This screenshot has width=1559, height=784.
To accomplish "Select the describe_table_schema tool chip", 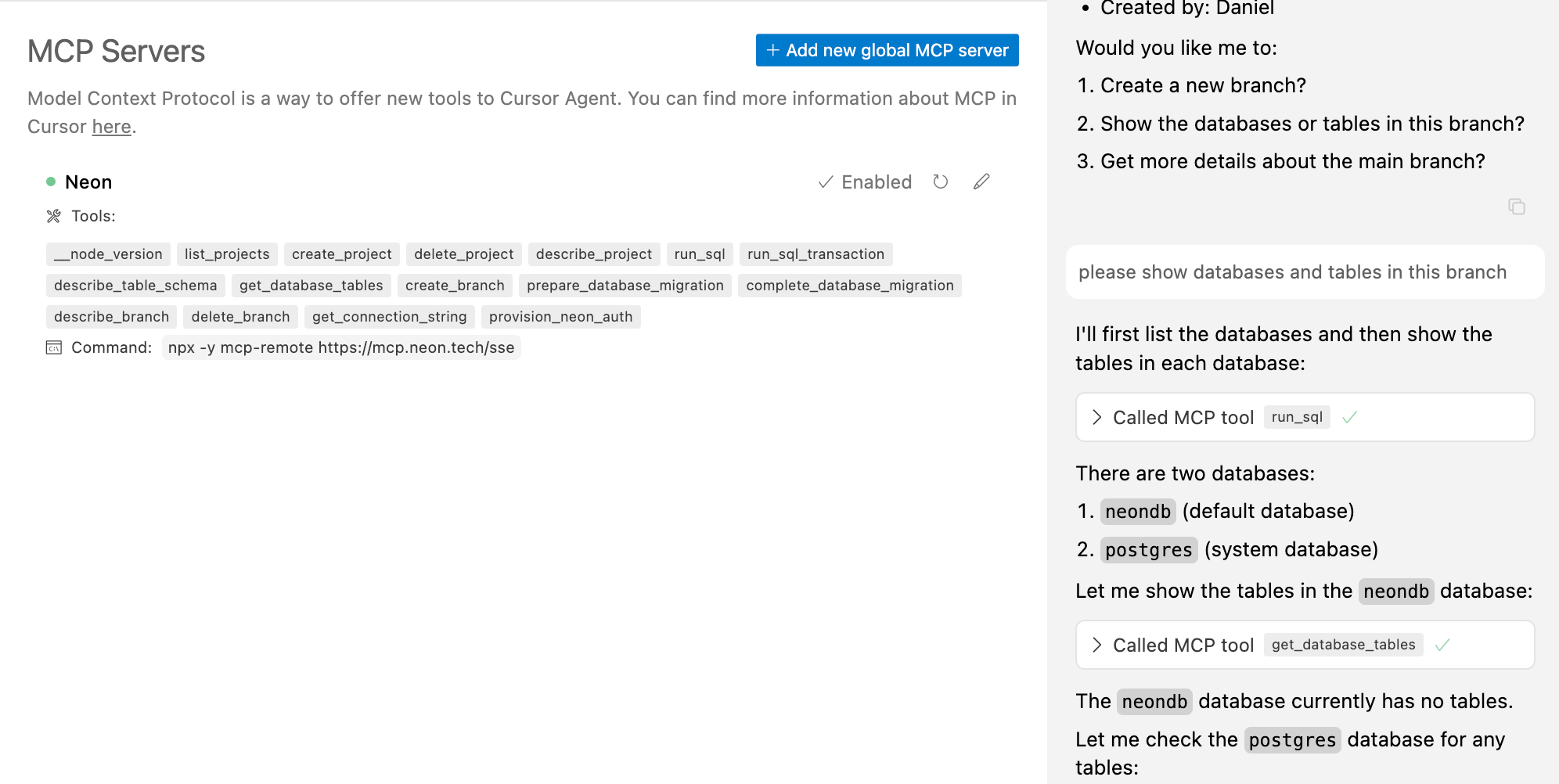I will click(x=135, y=286).
